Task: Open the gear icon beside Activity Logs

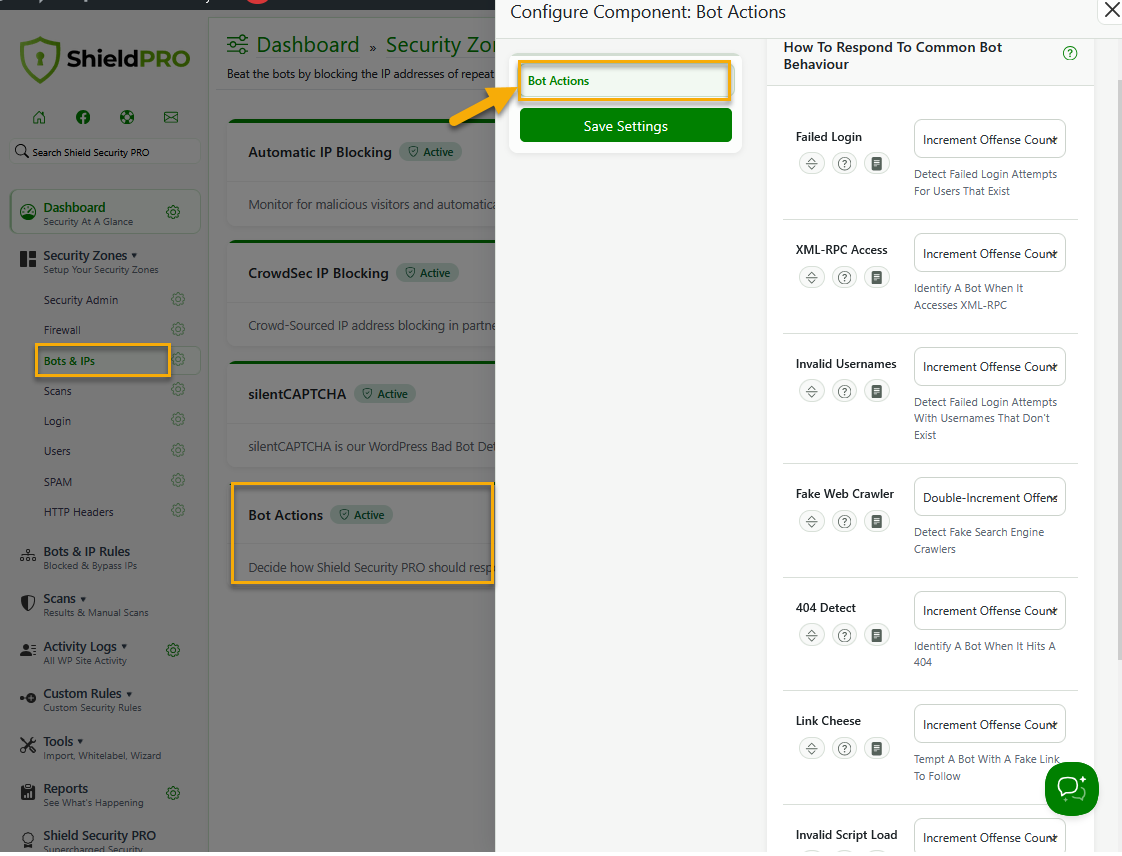Action: point(173,651)
